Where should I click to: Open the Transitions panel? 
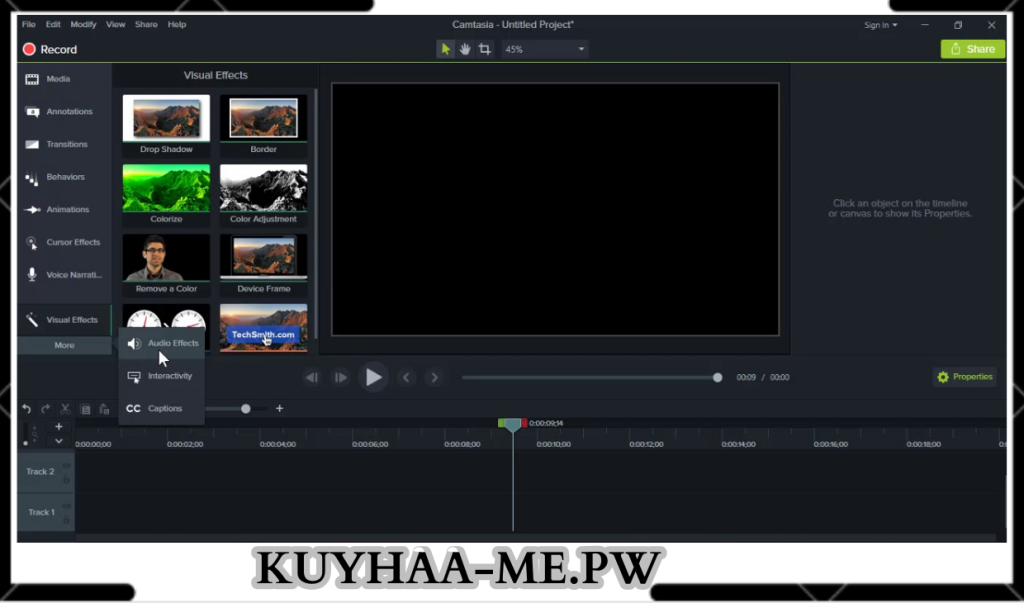pyautogui.click(x=64, y=144)
